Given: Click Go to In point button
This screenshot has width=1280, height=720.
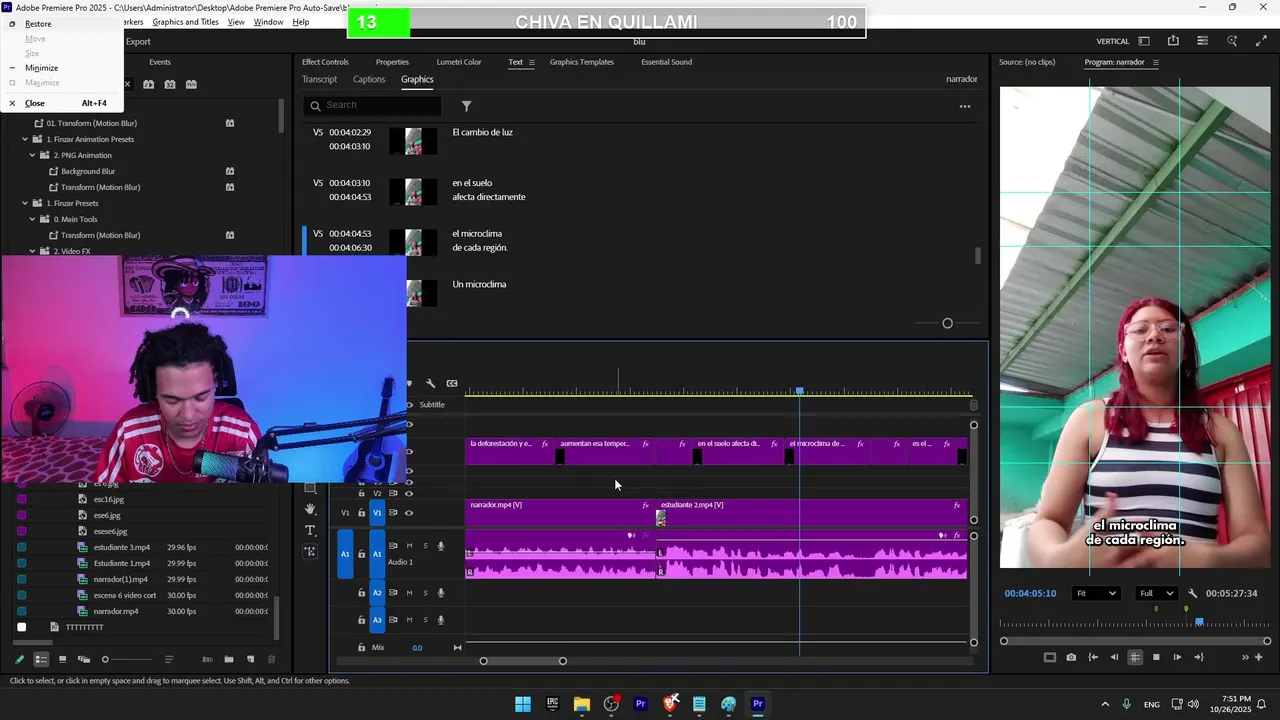Looking at the screenshot, I should coord(1093,657).
